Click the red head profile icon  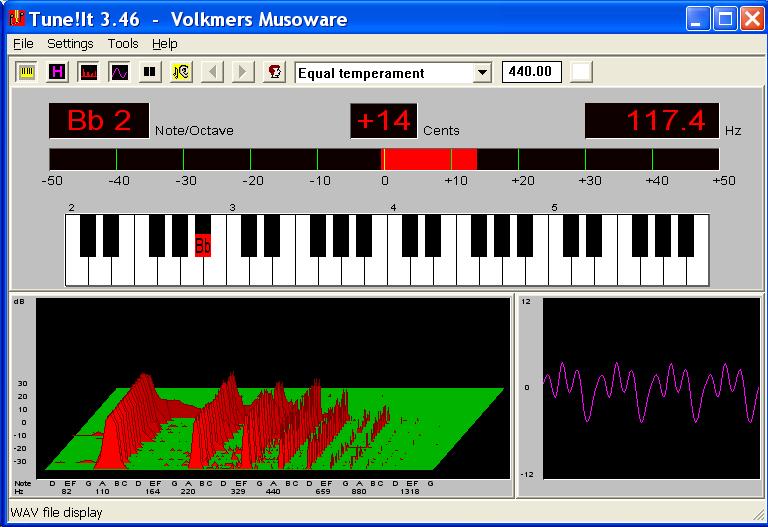click(x=274, y=72)
